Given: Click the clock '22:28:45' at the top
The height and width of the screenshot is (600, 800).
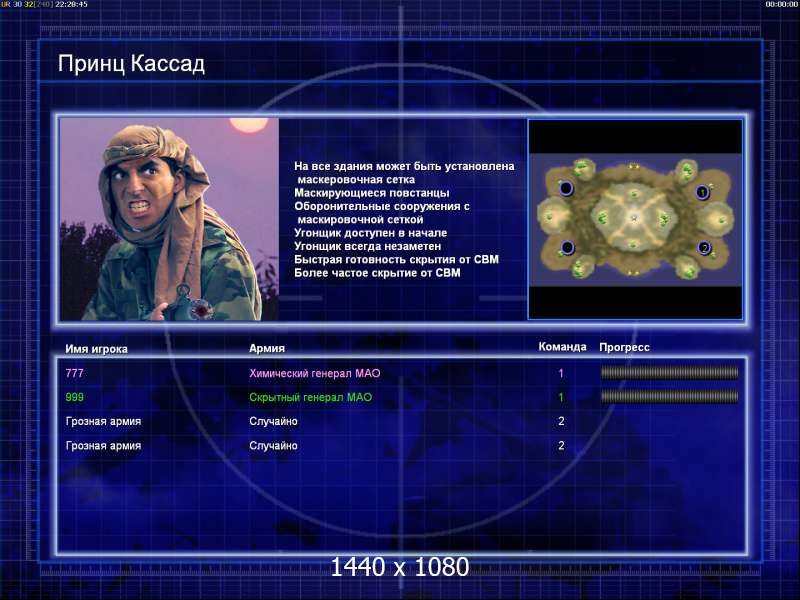Looking at the screenshot, I should click(71, 4).
